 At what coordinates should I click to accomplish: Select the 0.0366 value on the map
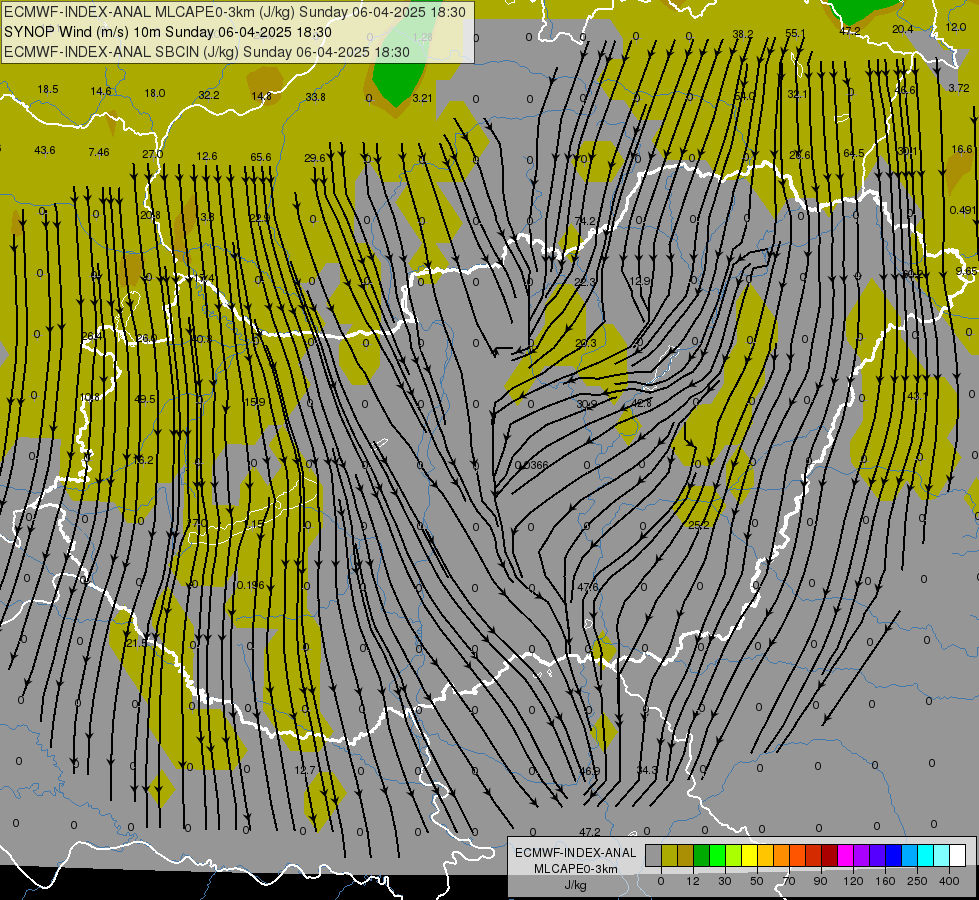tap(531, 465)
